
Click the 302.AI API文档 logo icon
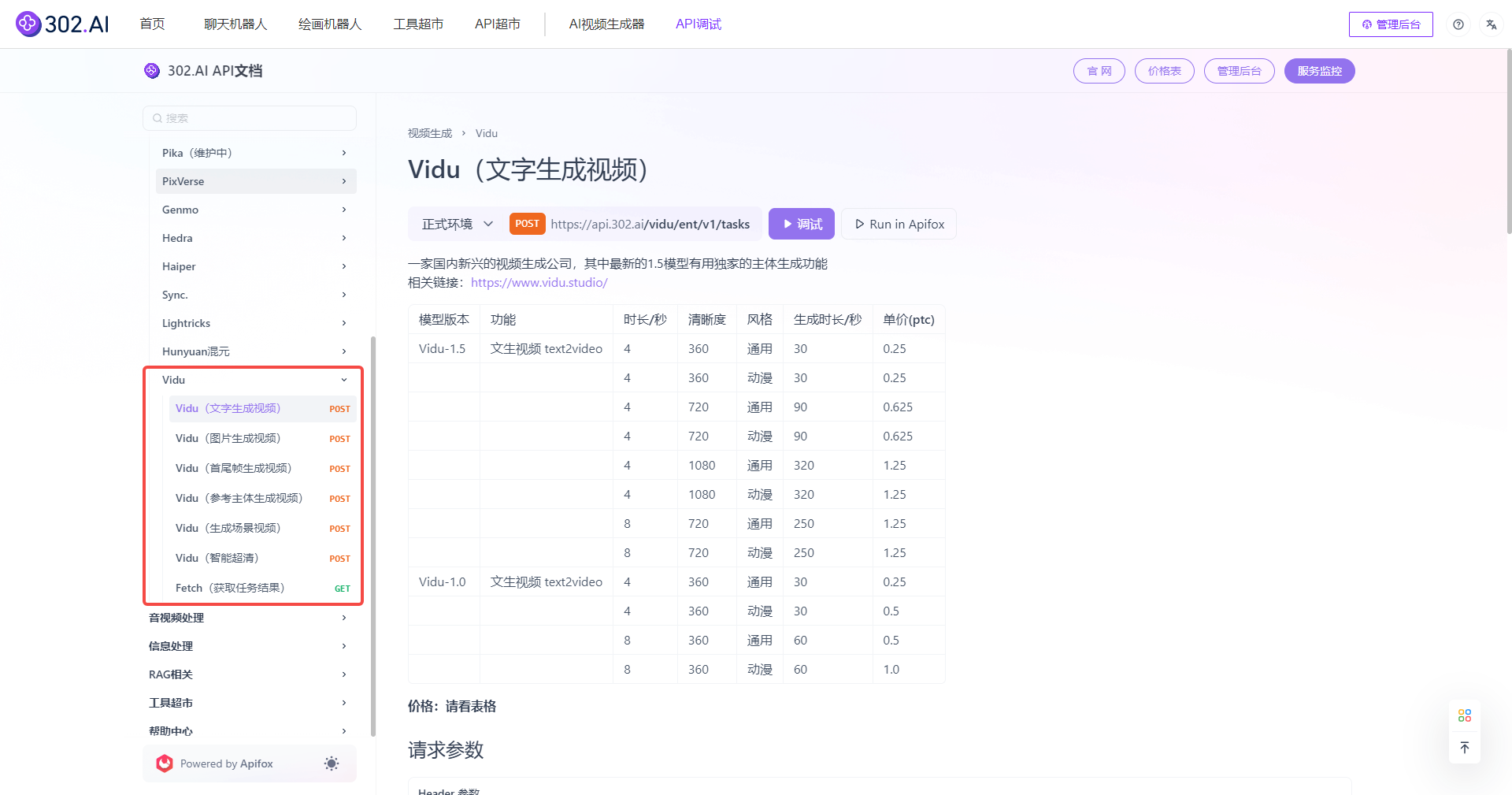(152, 71)
